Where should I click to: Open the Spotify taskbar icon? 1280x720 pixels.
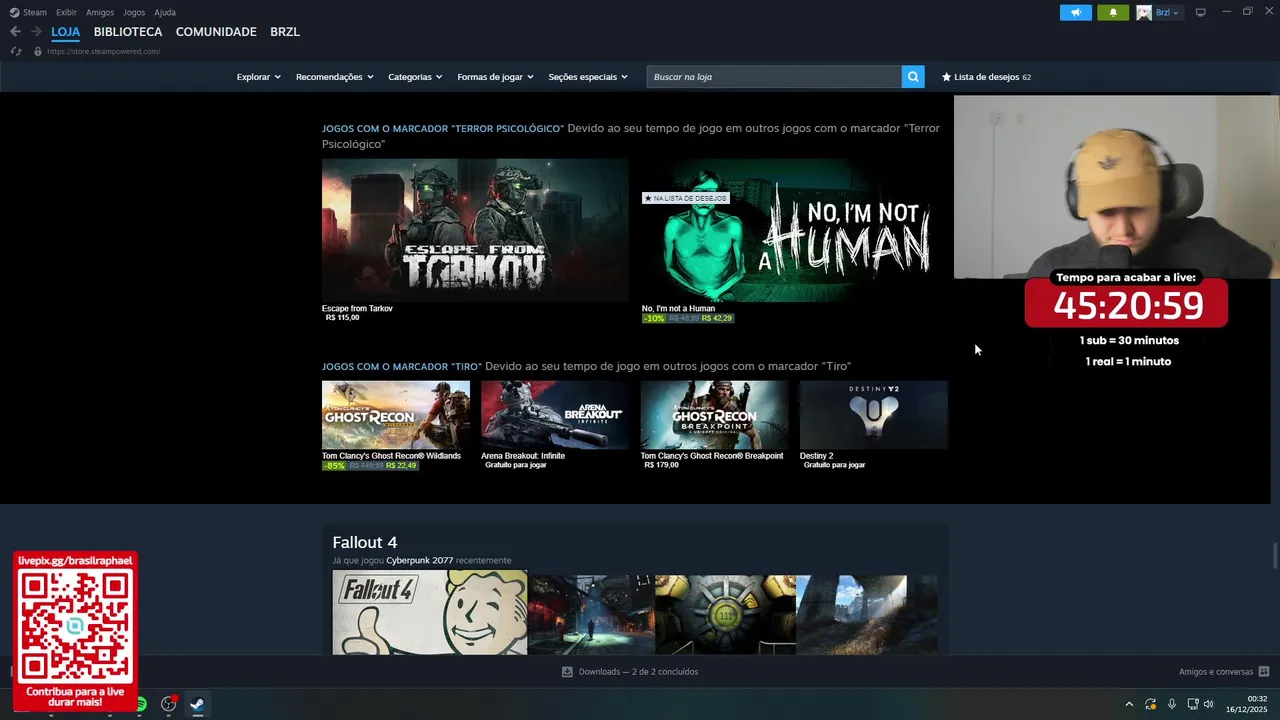pos(141,704)
